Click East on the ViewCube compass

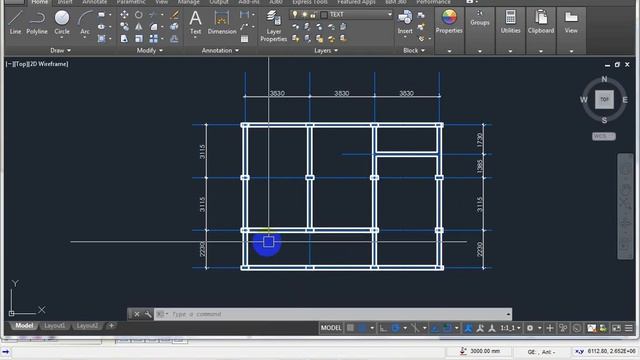(625, 100)
